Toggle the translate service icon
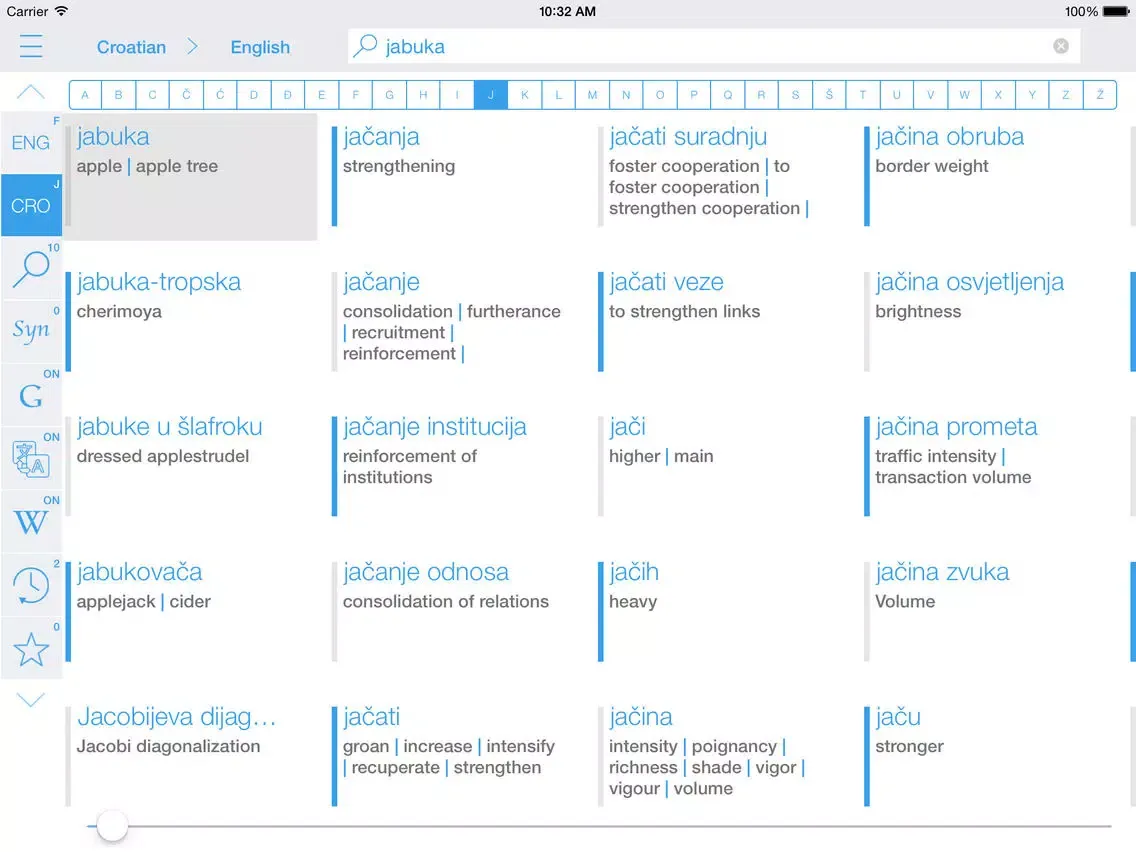This screenshot has width=1136, height=852. [x=31, y=458]
